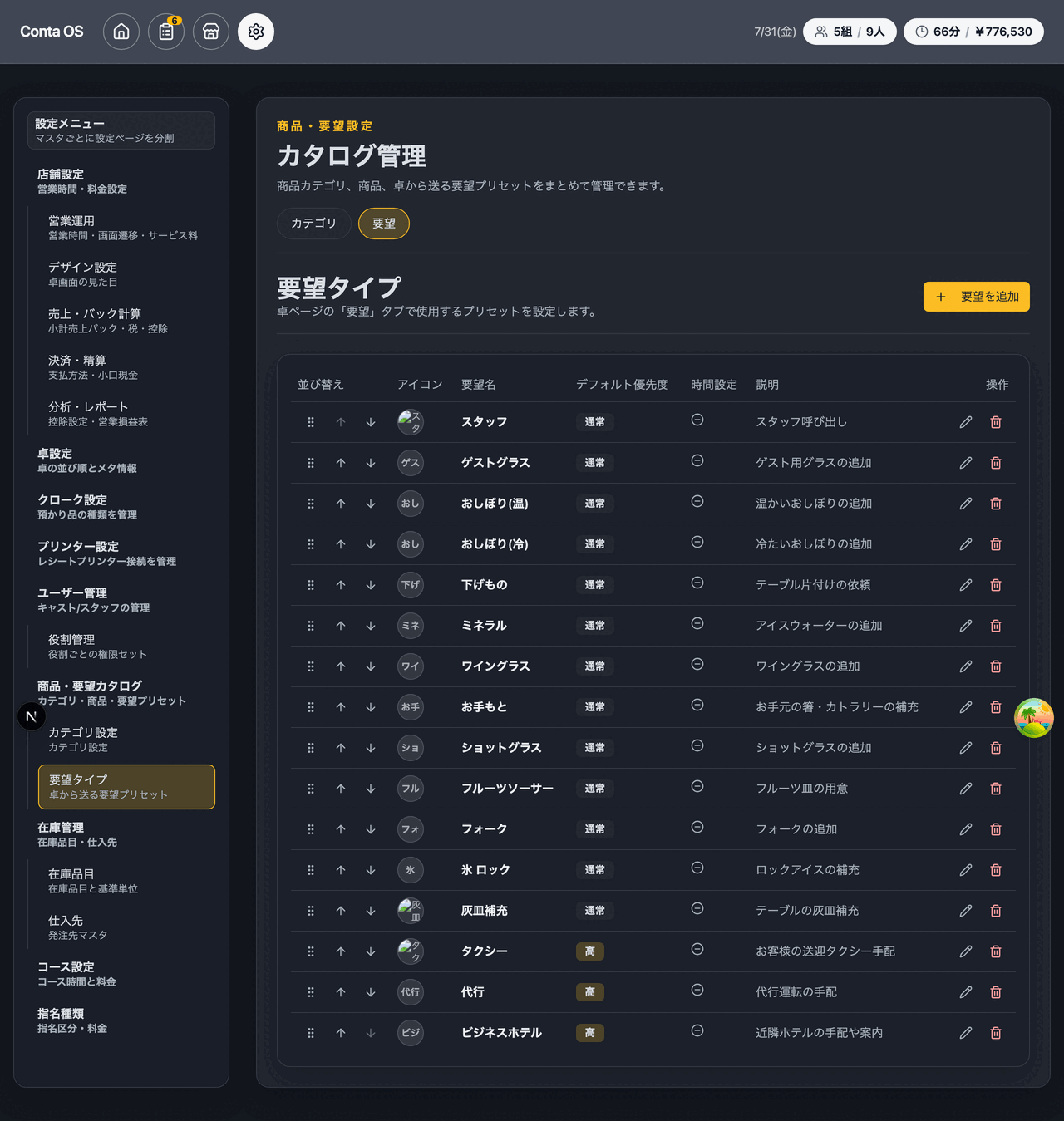
Task: Move ビジネスホテル row up
Action: coord(341,1033)
